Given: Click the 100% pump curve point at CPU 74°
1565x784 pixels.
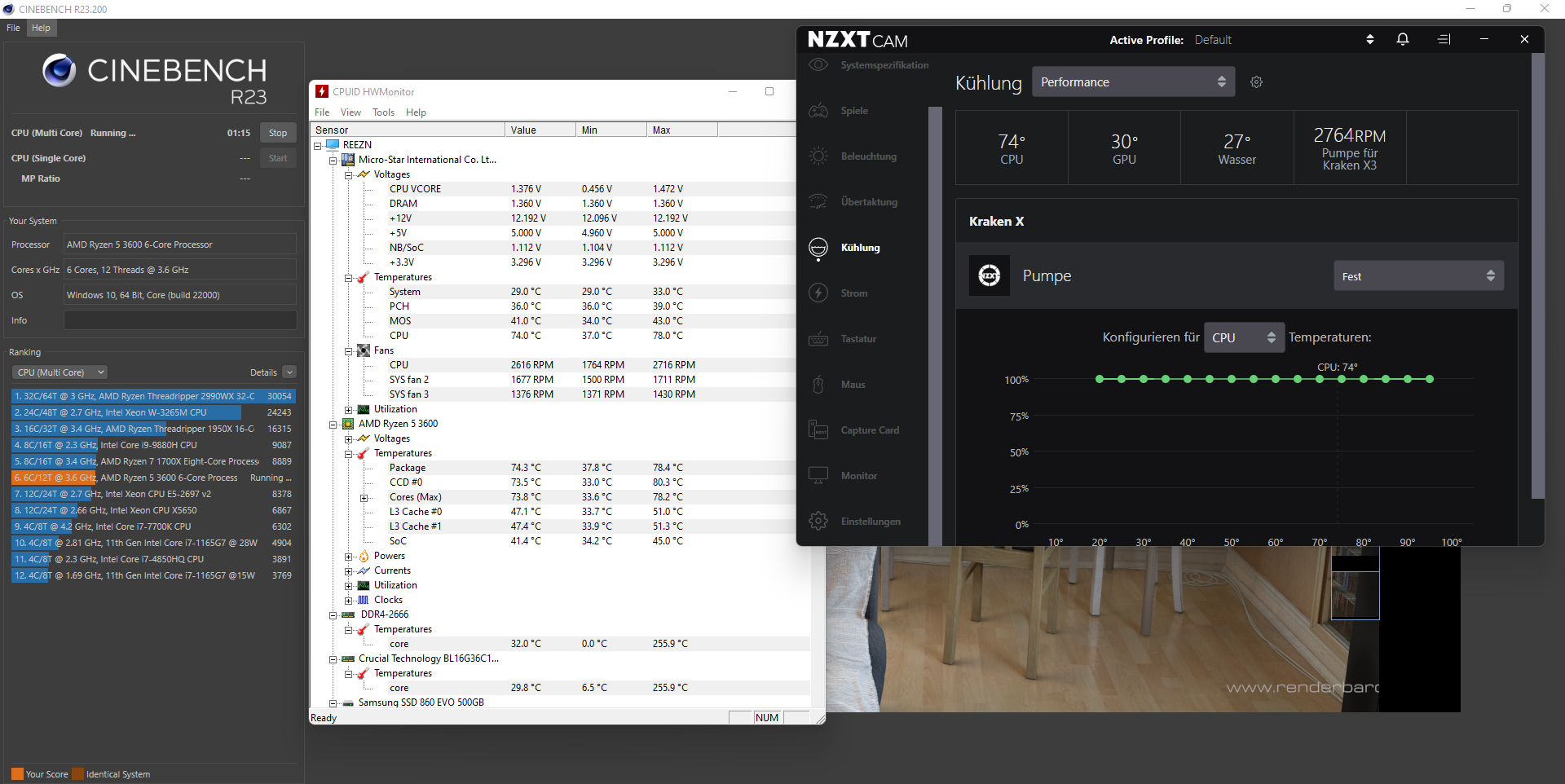Looking at the screenshot, I should (1342, 379).
